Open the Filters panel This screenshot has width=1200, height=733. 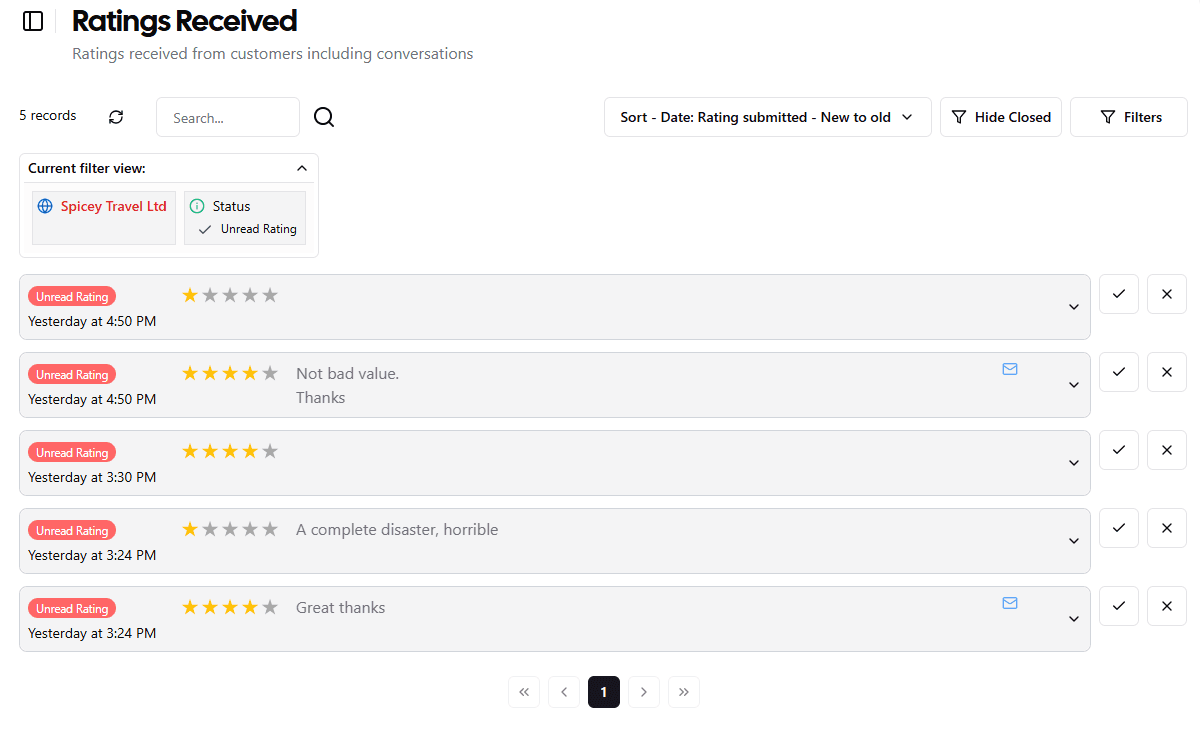(1129, 117)
